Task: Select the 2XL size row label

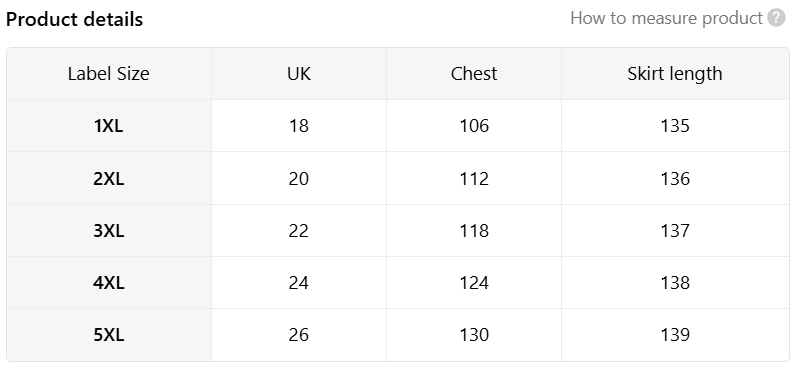Action: point(109,178)
